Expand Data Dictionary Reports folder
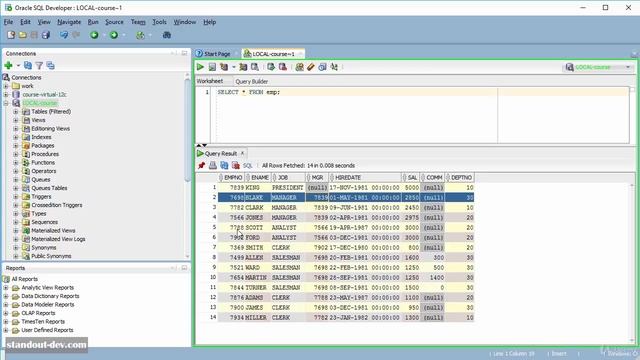The height and width of the screenshot is (360, 640). pos(6,296)
